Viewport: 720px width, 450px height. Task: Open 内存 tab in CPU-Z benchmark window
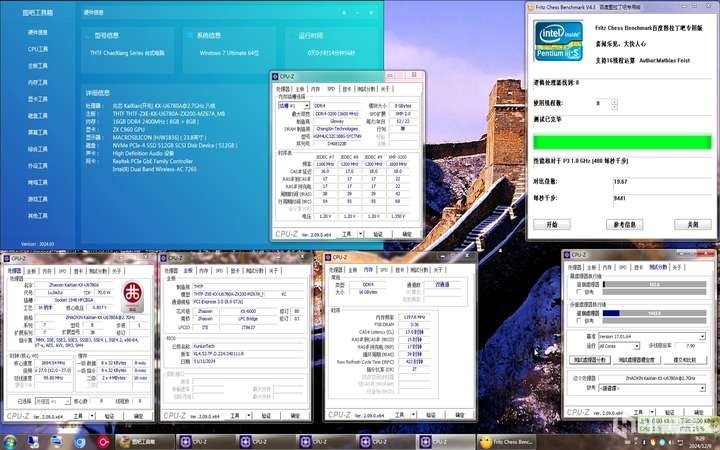pyautogui.click(x=607, y=267)
